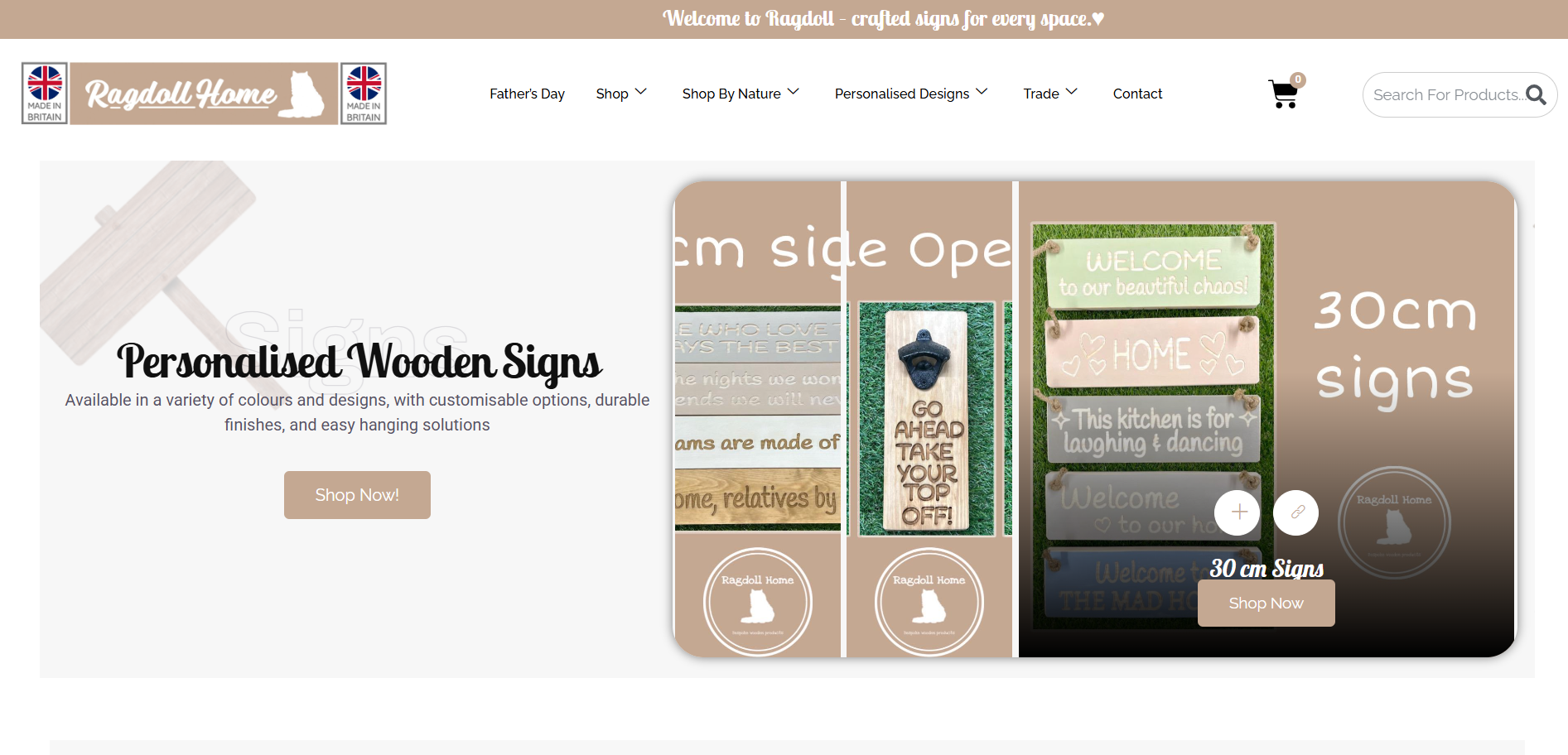Screen dimensions: 1568x755
Task: Expand the Shop dropdown menu
Action: (621, 94)
